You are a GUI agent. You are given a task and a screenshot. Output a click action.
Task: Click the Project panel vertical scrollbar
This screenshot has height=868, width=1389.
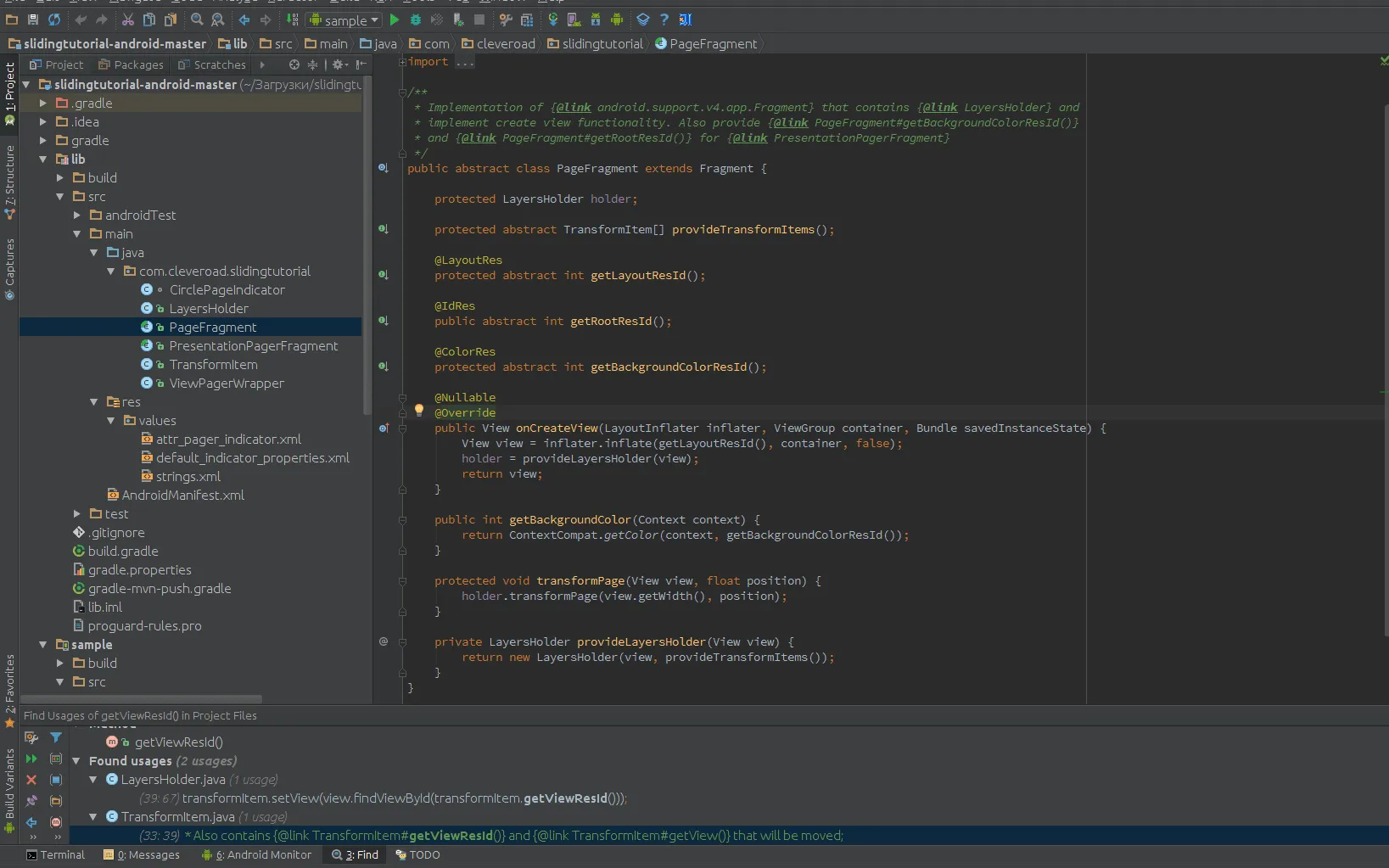[x=367, y=244]
